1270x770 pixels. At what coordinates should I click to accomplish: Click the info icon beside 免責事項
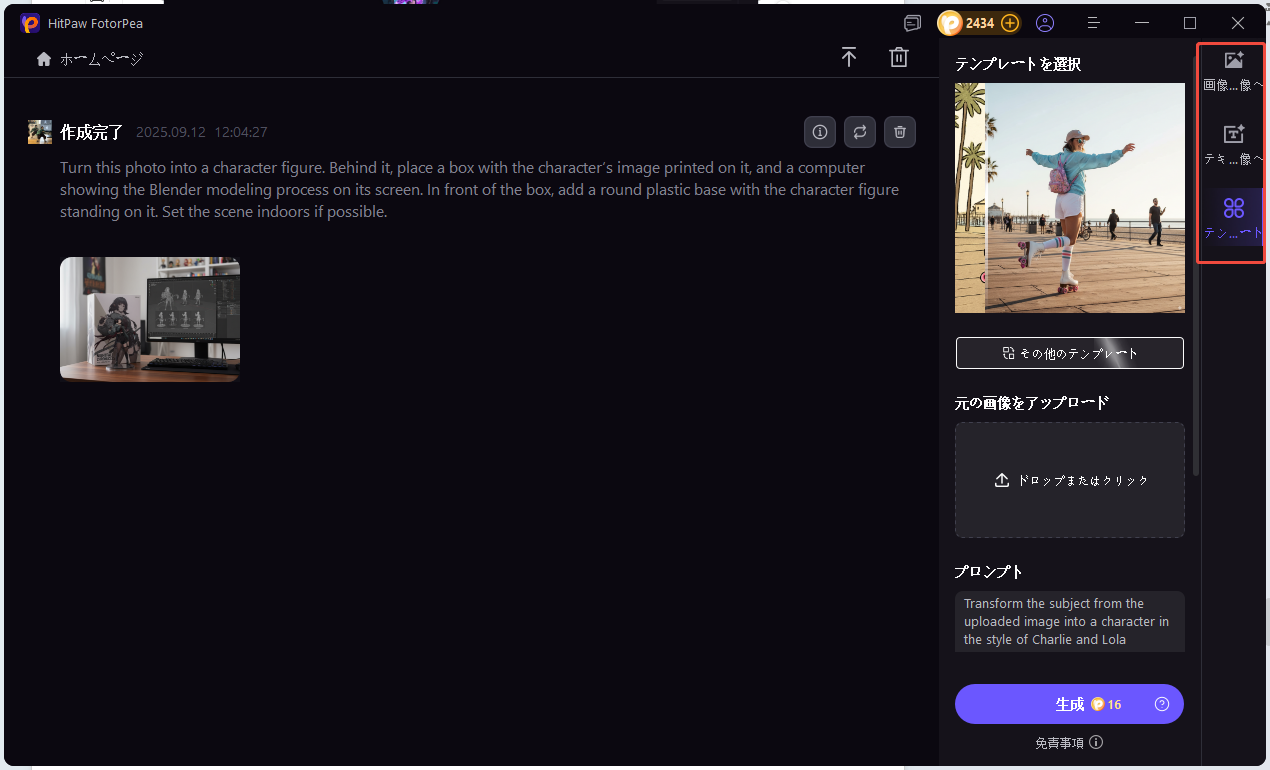pyautogui.click(x=1097, y=742)
